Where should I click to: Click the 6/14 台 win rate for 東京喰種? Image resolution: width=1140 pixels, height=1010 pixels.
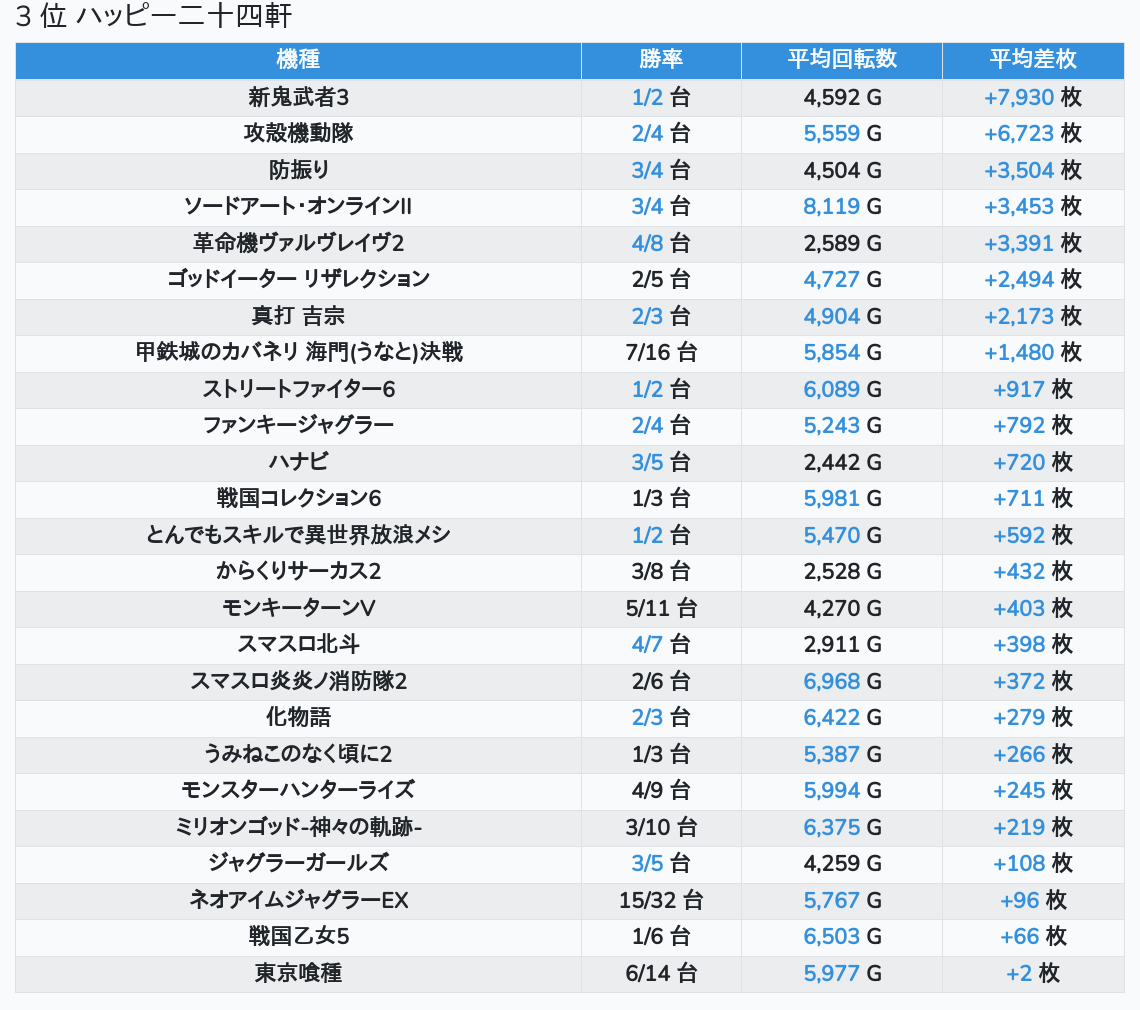[661, 973]
